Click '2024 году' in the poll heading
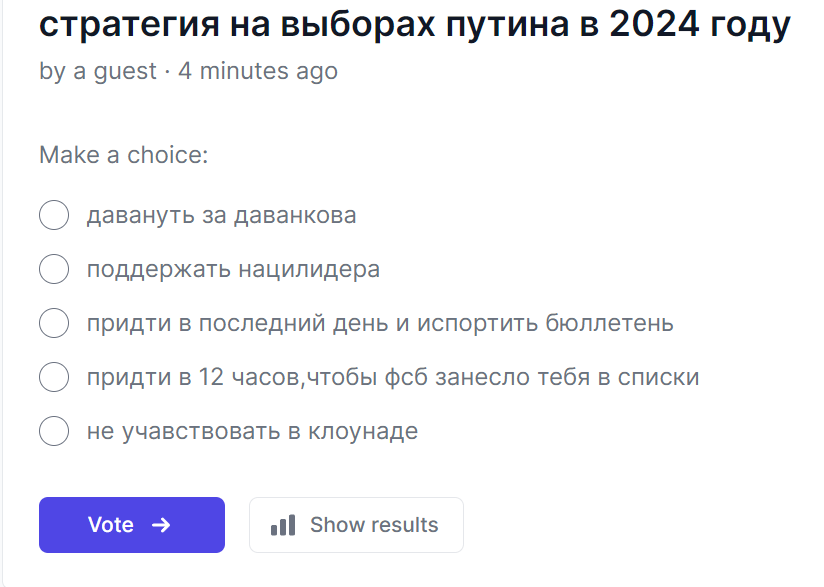Viewport: 824px width, 587px height. pyautogui.click(x=699, y=24)
